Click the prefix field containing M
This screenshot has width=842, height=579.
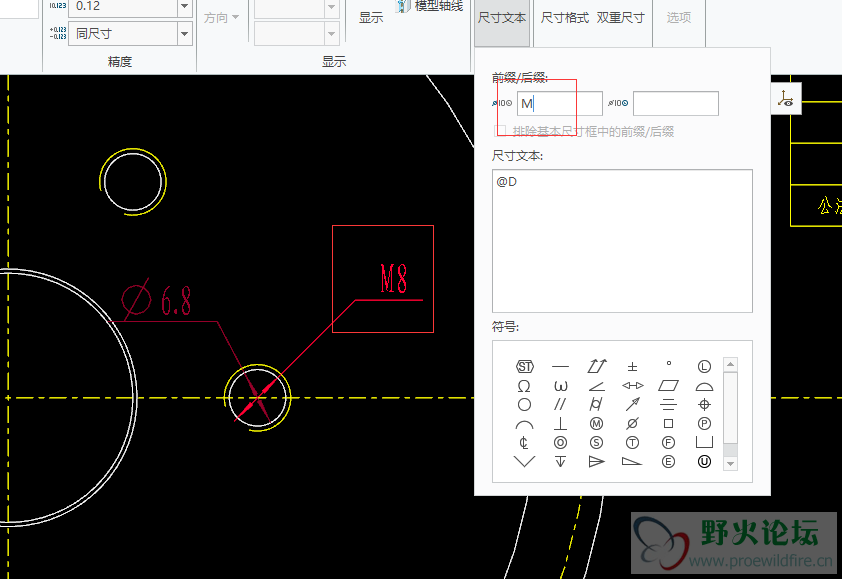tap(560, 103)
